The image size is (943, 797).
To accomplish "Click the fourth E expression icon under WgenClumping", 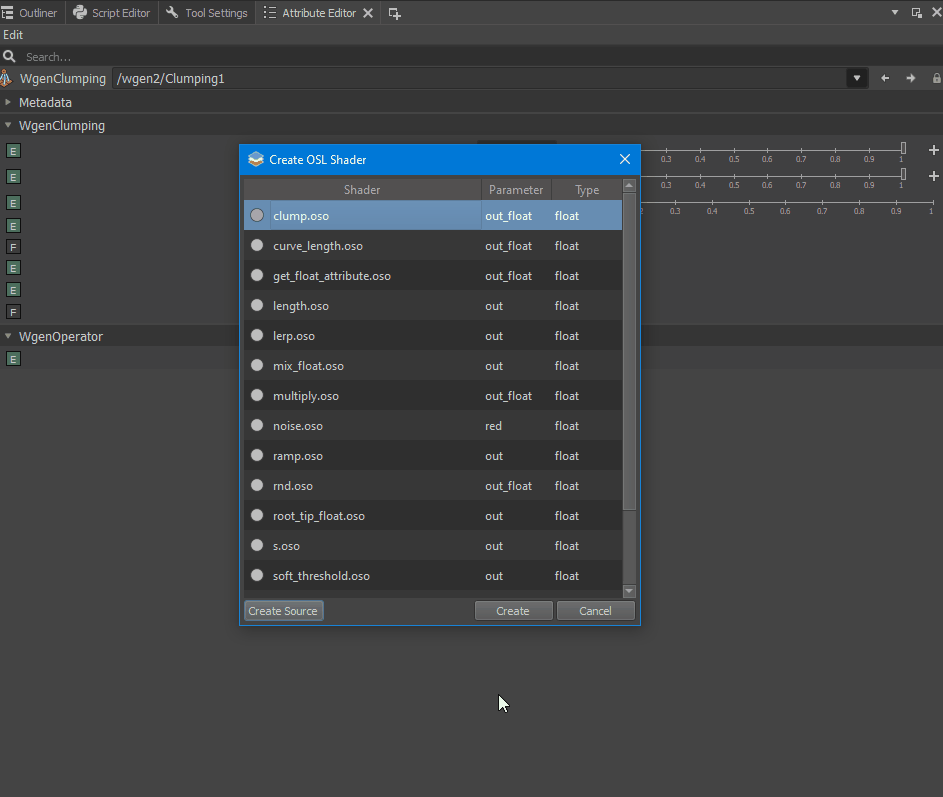I will (13, 226).
